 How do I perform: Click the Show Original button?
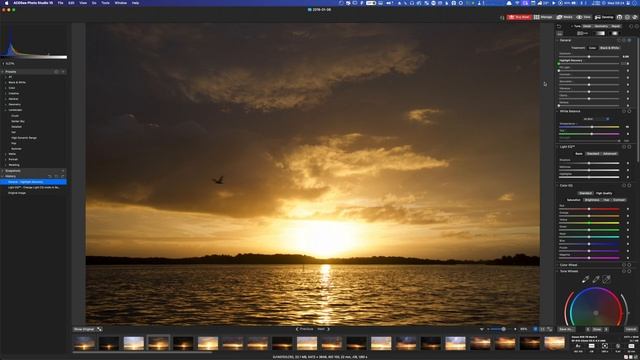[84, 329]
